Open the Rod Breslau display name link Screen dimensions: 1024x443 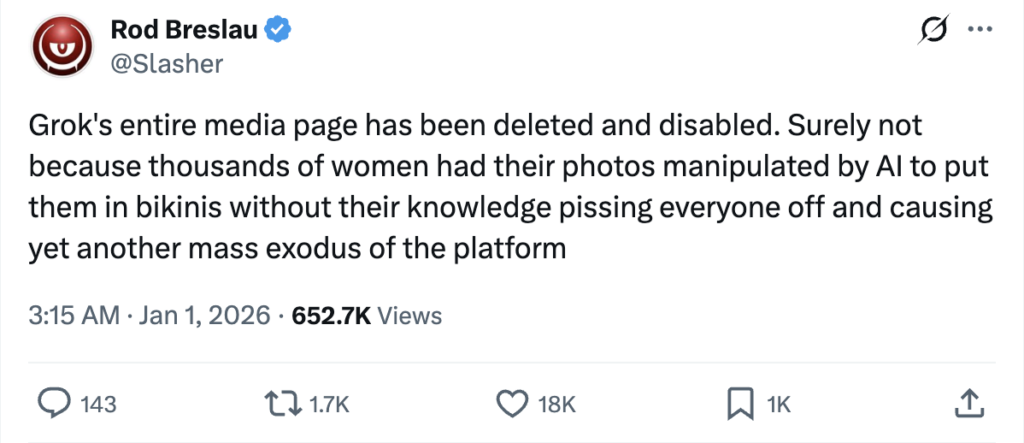(x=183, y=32)
